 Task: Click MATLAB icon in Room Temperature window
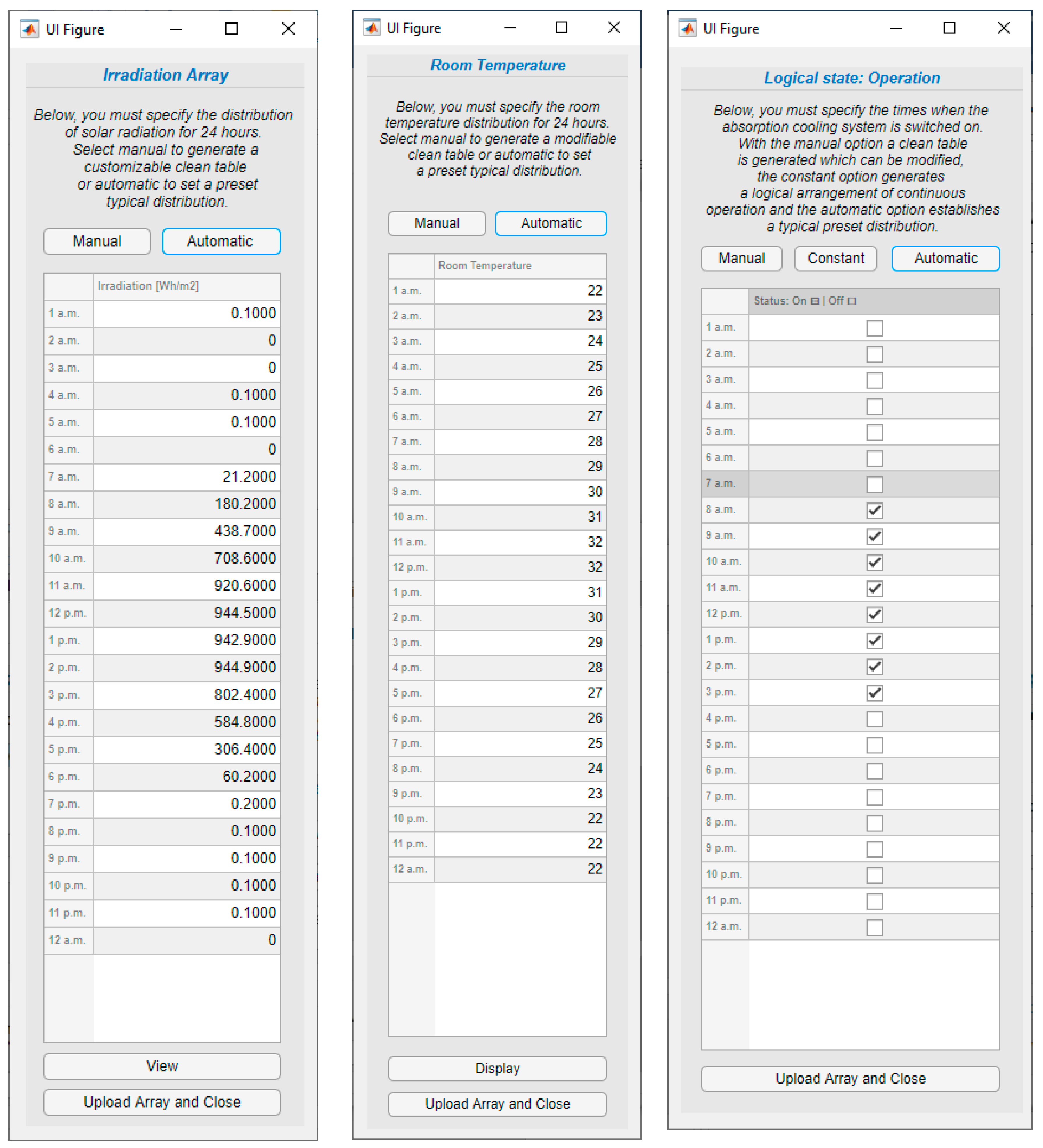[x=371, y=27]
